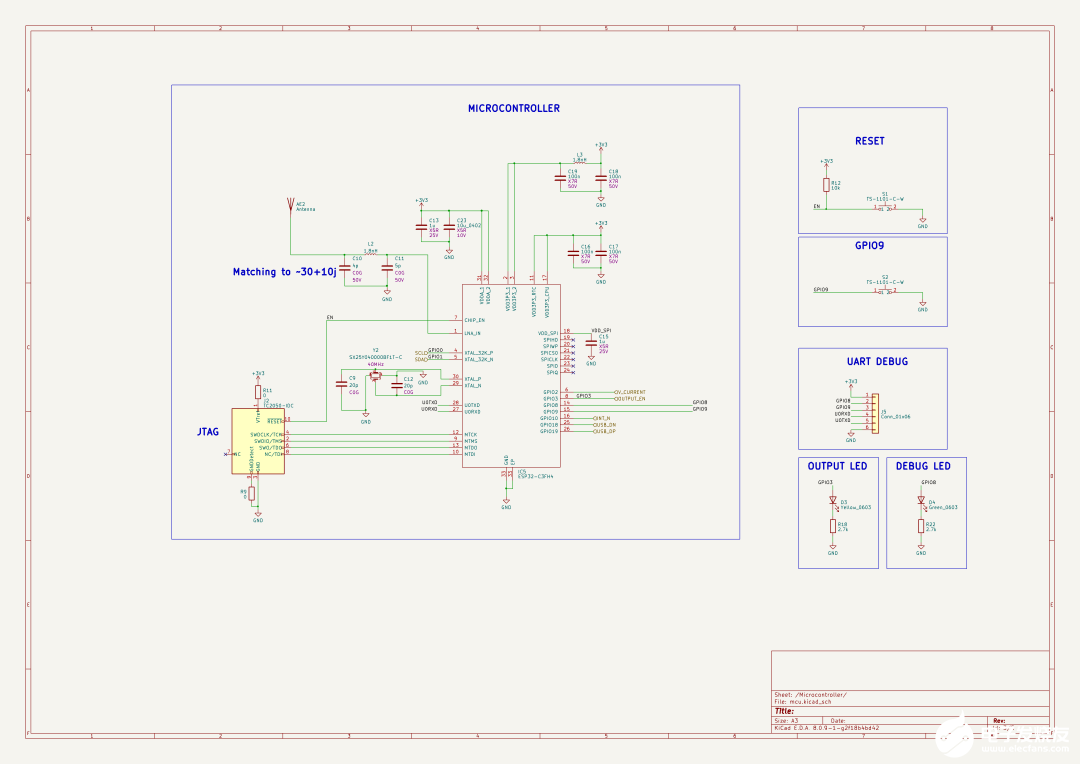Screen dimensions: 1080x764
Task: Select the R12 10k pull-up resistor
Action: tap(826, 185)
